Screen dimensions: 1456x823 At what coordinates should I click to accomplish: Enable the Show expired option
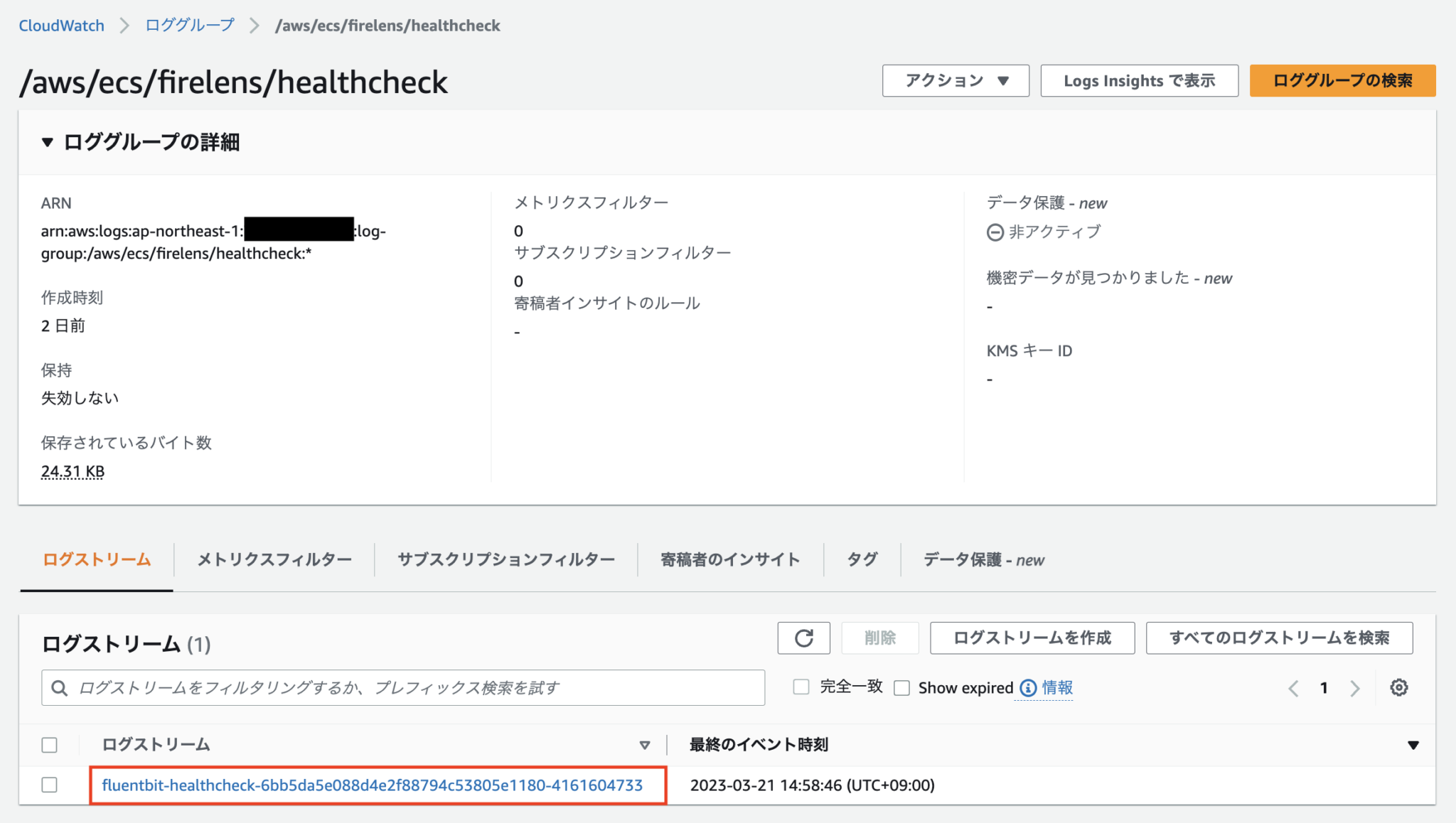[901, 687]
